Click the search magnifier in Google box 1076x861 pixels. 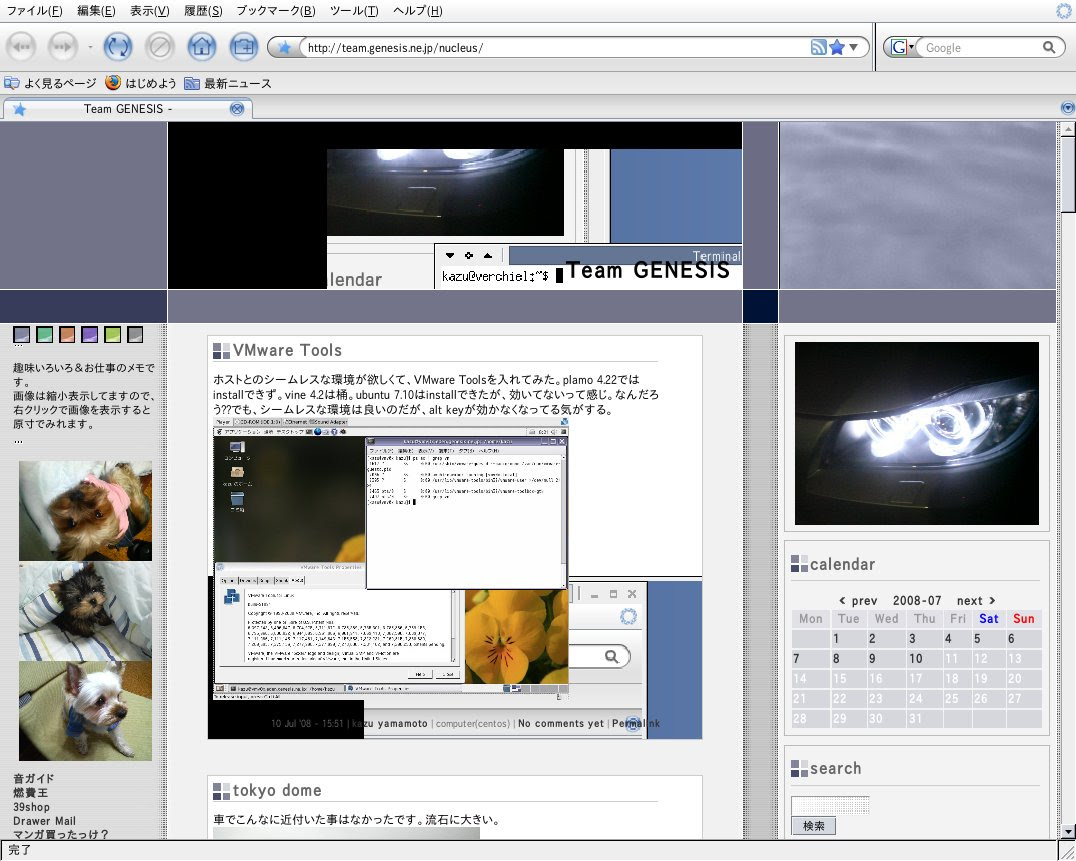(x=1049, y=47)
